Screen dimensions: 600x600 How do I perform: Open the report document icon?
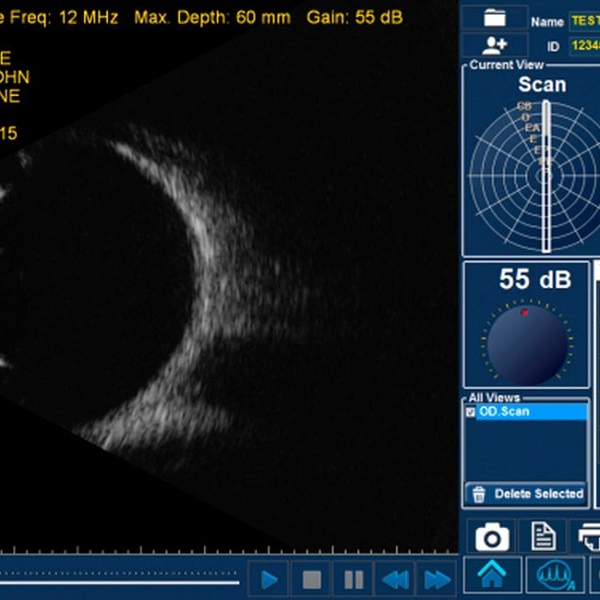coord(544,536)
